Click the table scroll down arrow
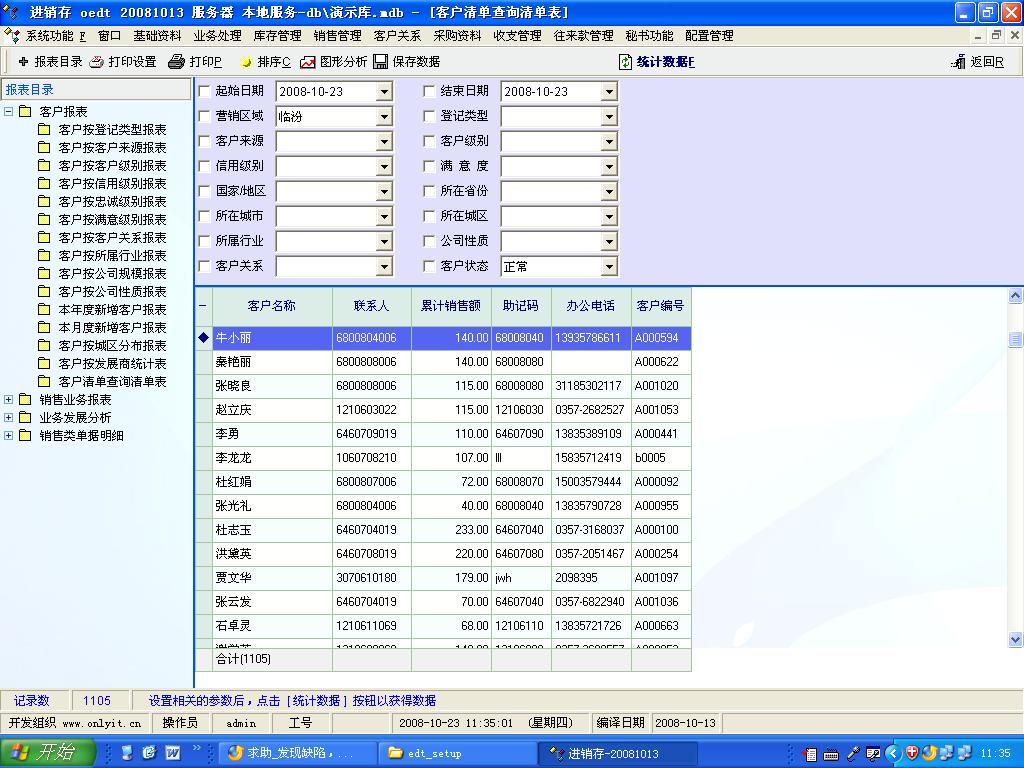This screenshot has height=768, width=1024. click(1016, 639)
